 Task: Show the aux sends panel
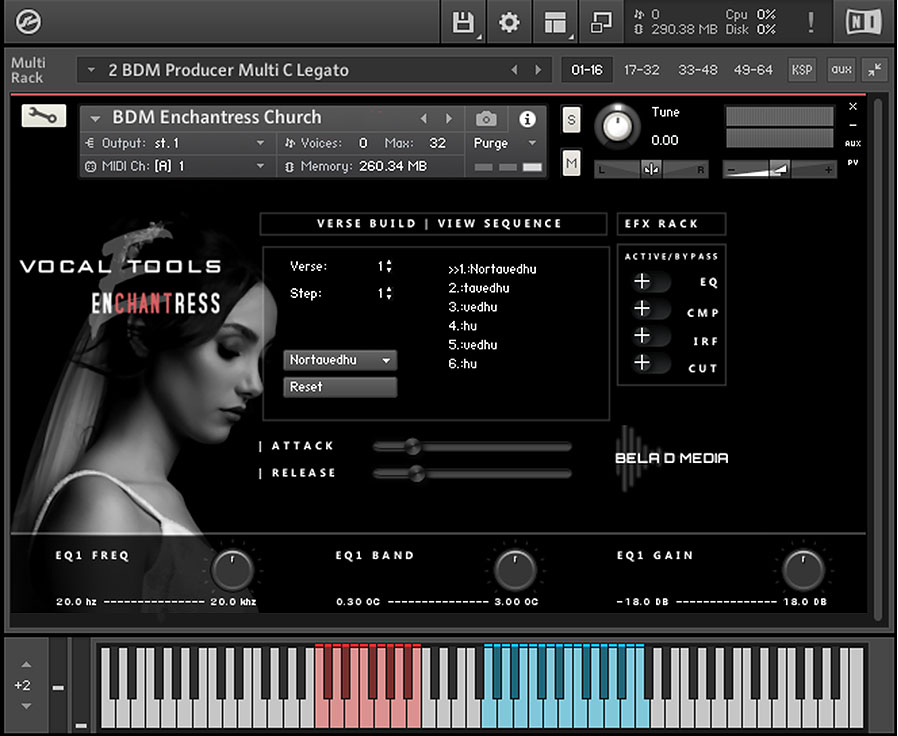pyautogui.click(x=841, y=70)
